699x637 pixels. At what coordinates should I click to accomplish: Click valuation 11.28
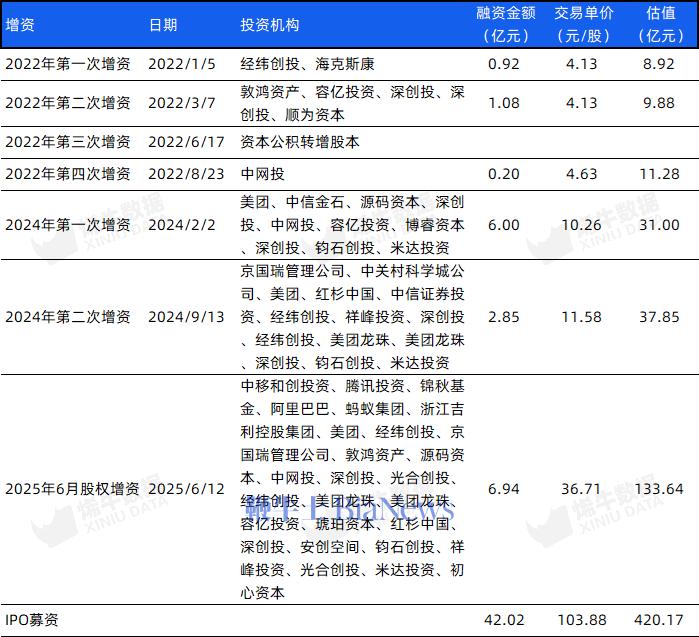659,174
